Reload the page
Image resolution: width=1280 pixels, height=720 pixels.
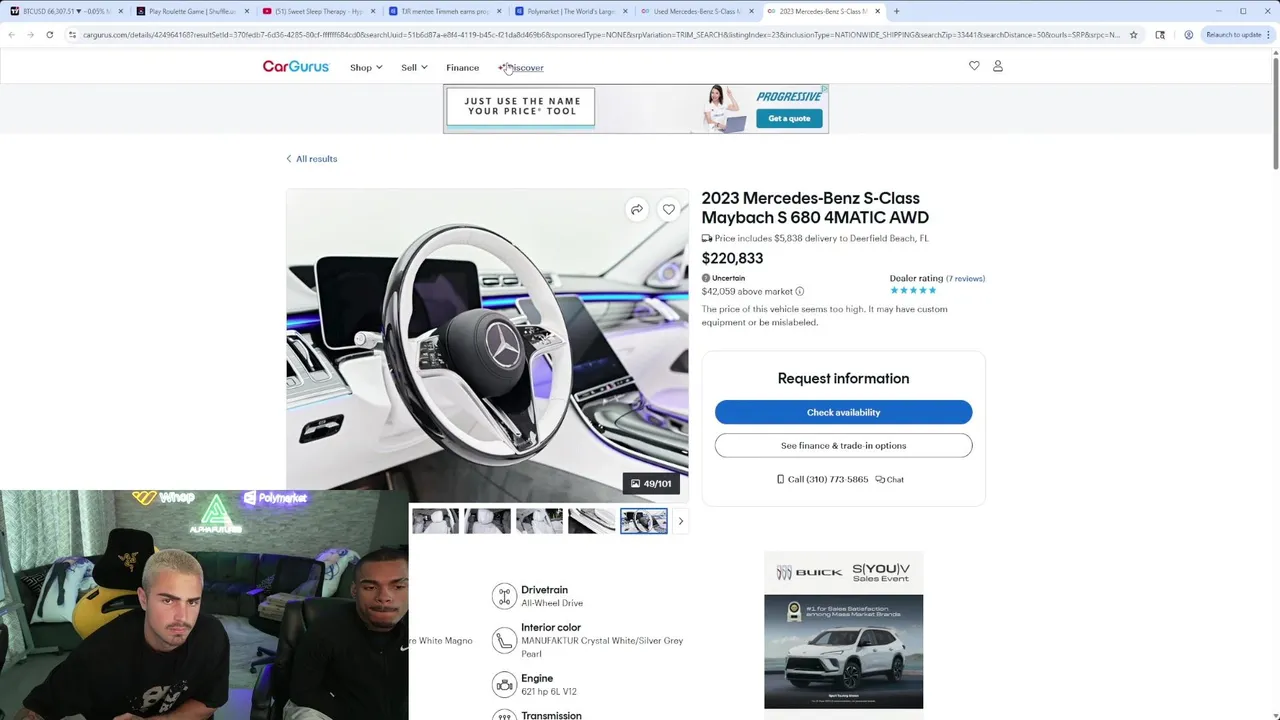pos(49,35)
